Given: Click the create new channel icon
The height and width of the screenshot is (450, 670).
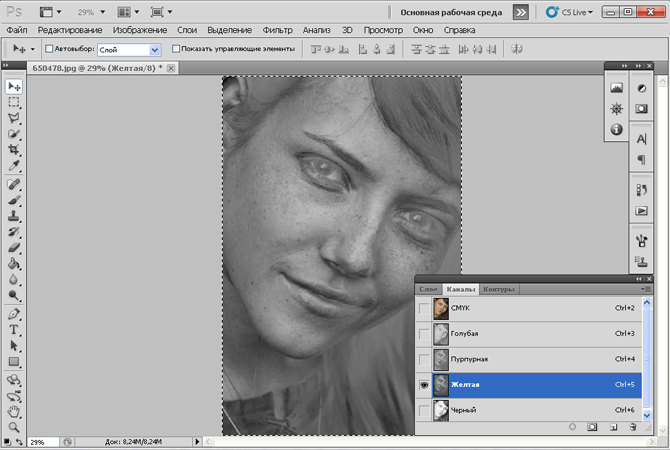Looking at the screenshot, I should tap(613, 427).
